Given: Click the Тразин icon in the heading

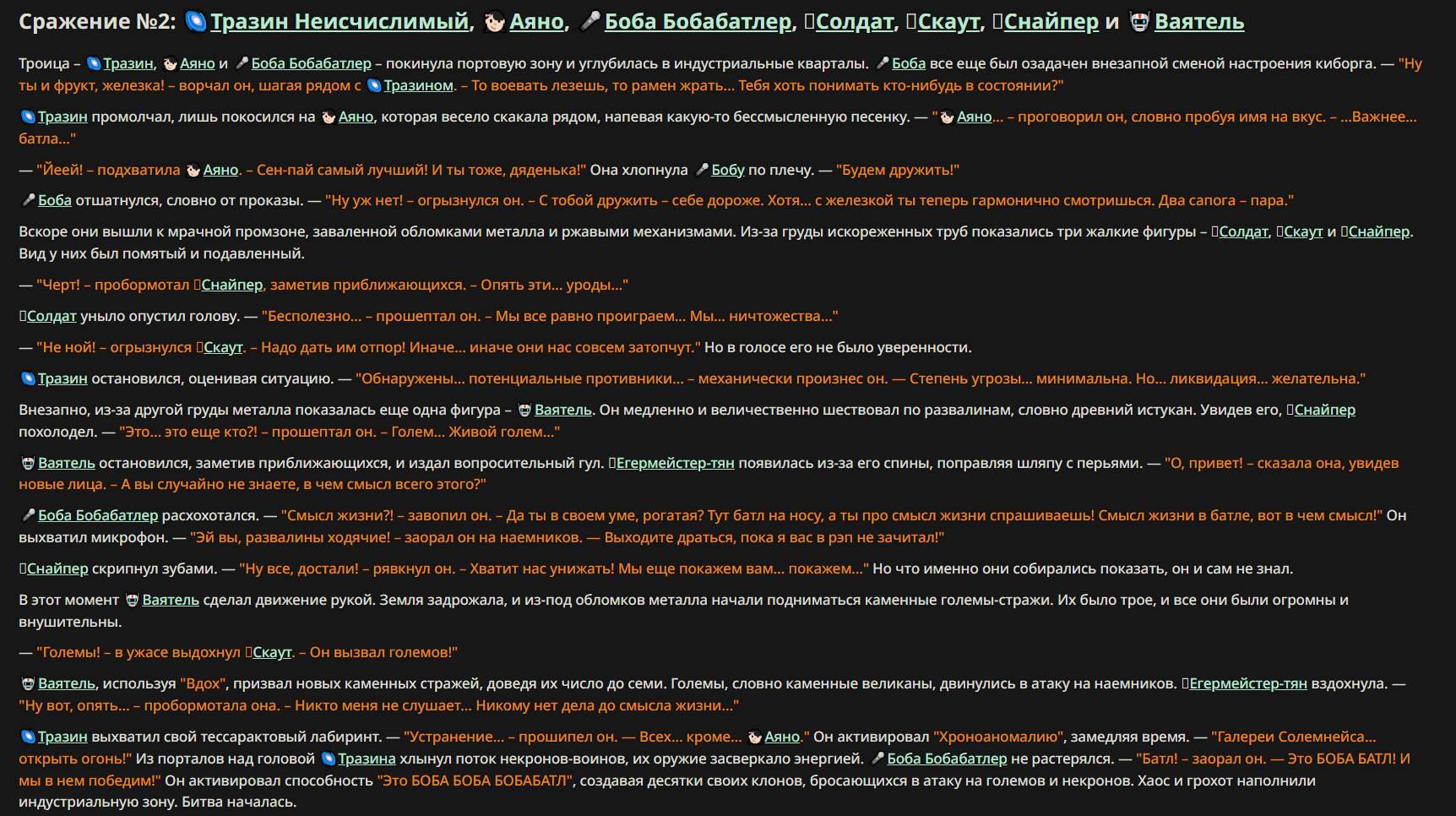Looking at the screenshot, I should [x=195, y=21].
